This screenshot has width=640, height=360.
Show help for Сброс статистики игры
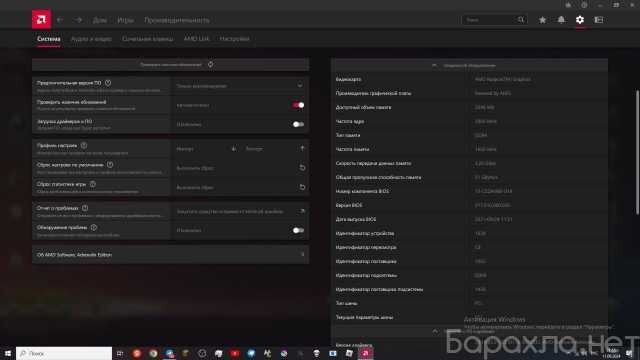[93, 184]
